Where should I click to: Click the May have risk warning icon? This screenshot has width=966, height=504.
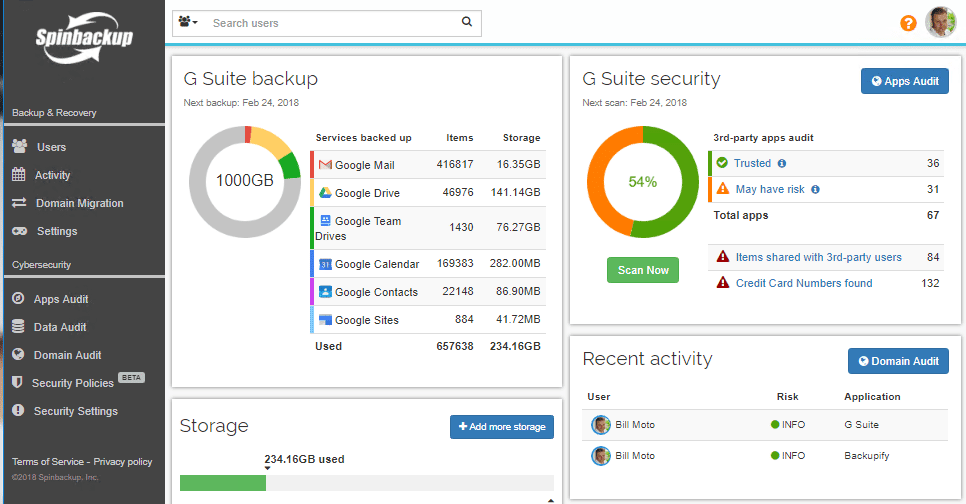(723, 189)
